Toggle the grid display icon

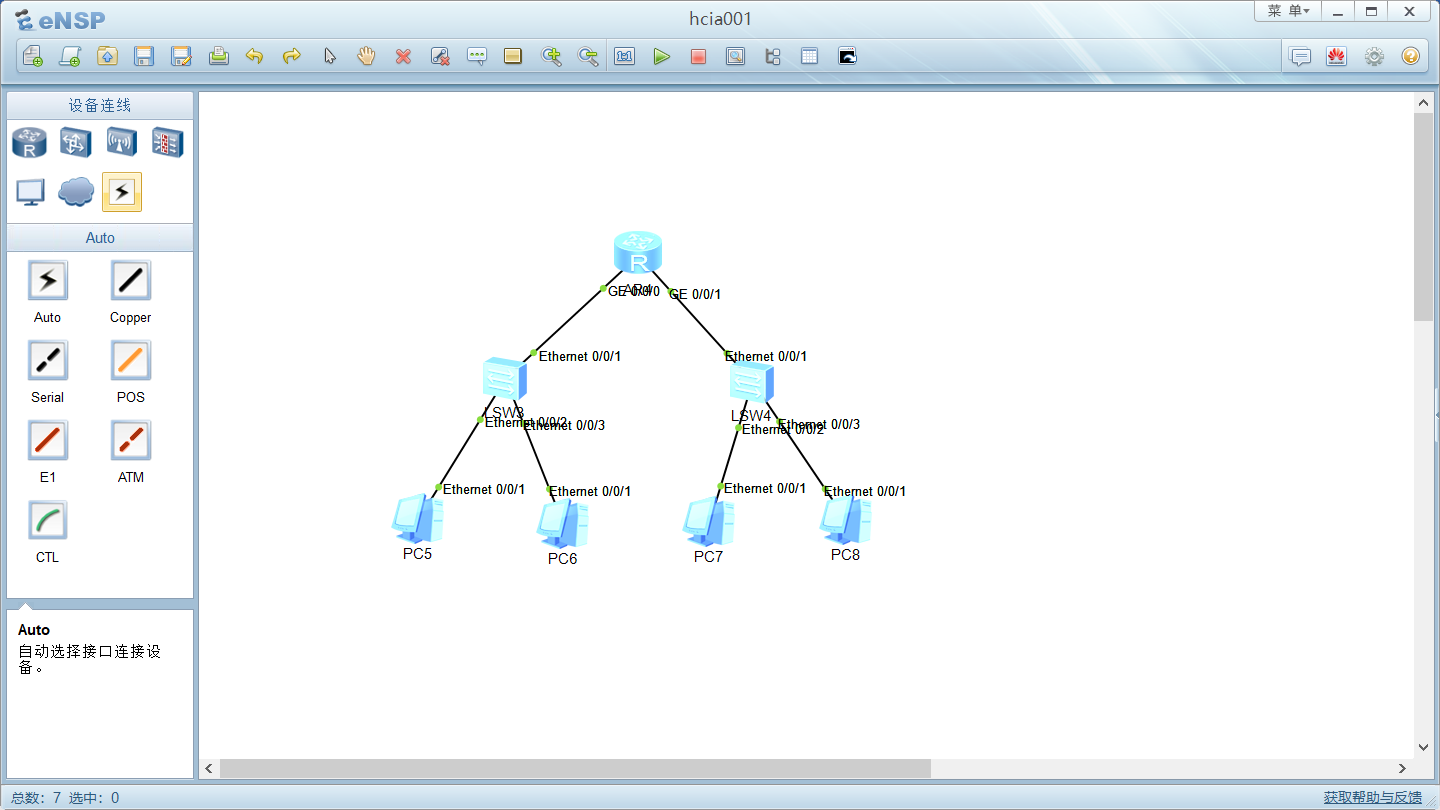(809, 57)
